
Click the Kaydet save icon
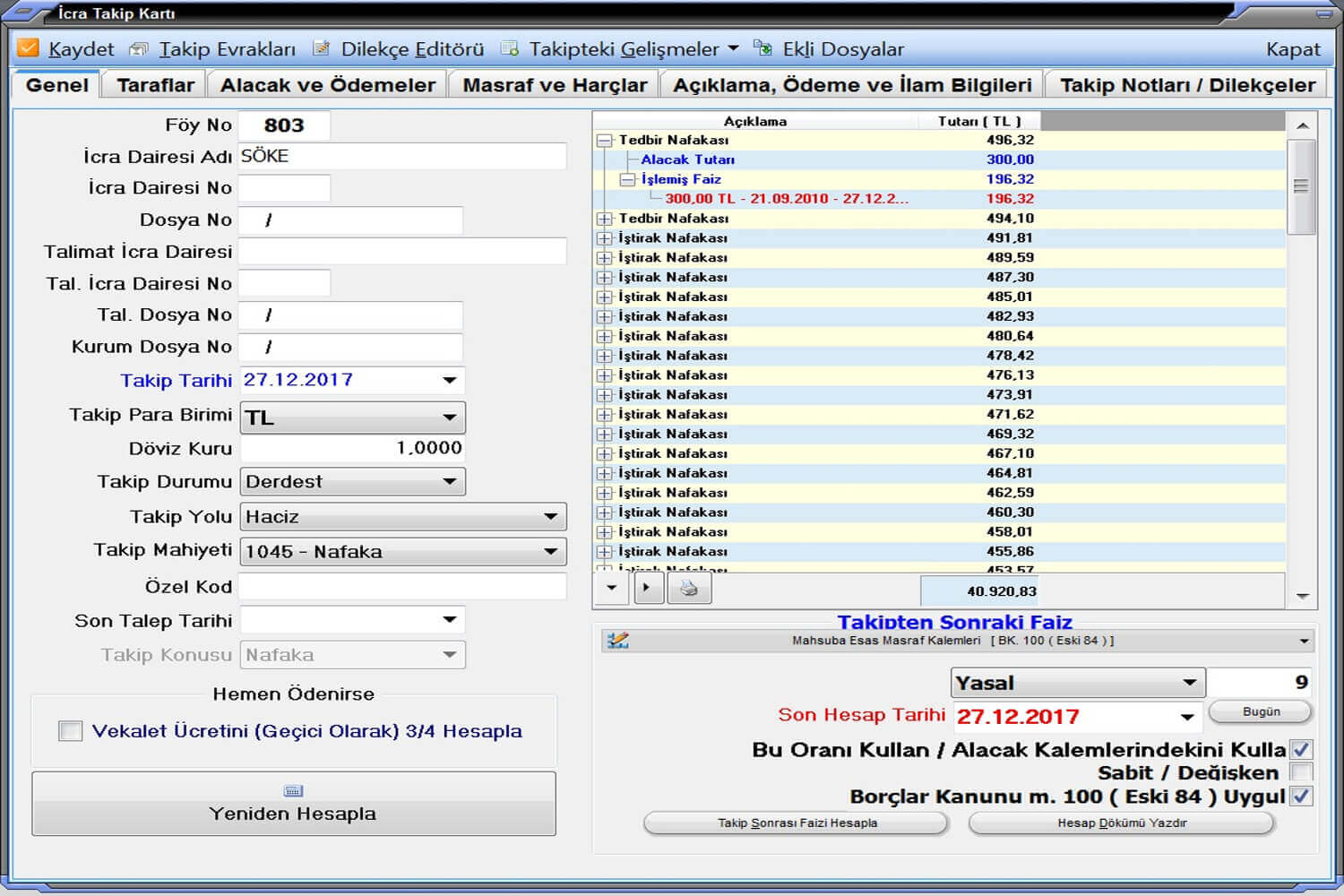pos(29,48)
